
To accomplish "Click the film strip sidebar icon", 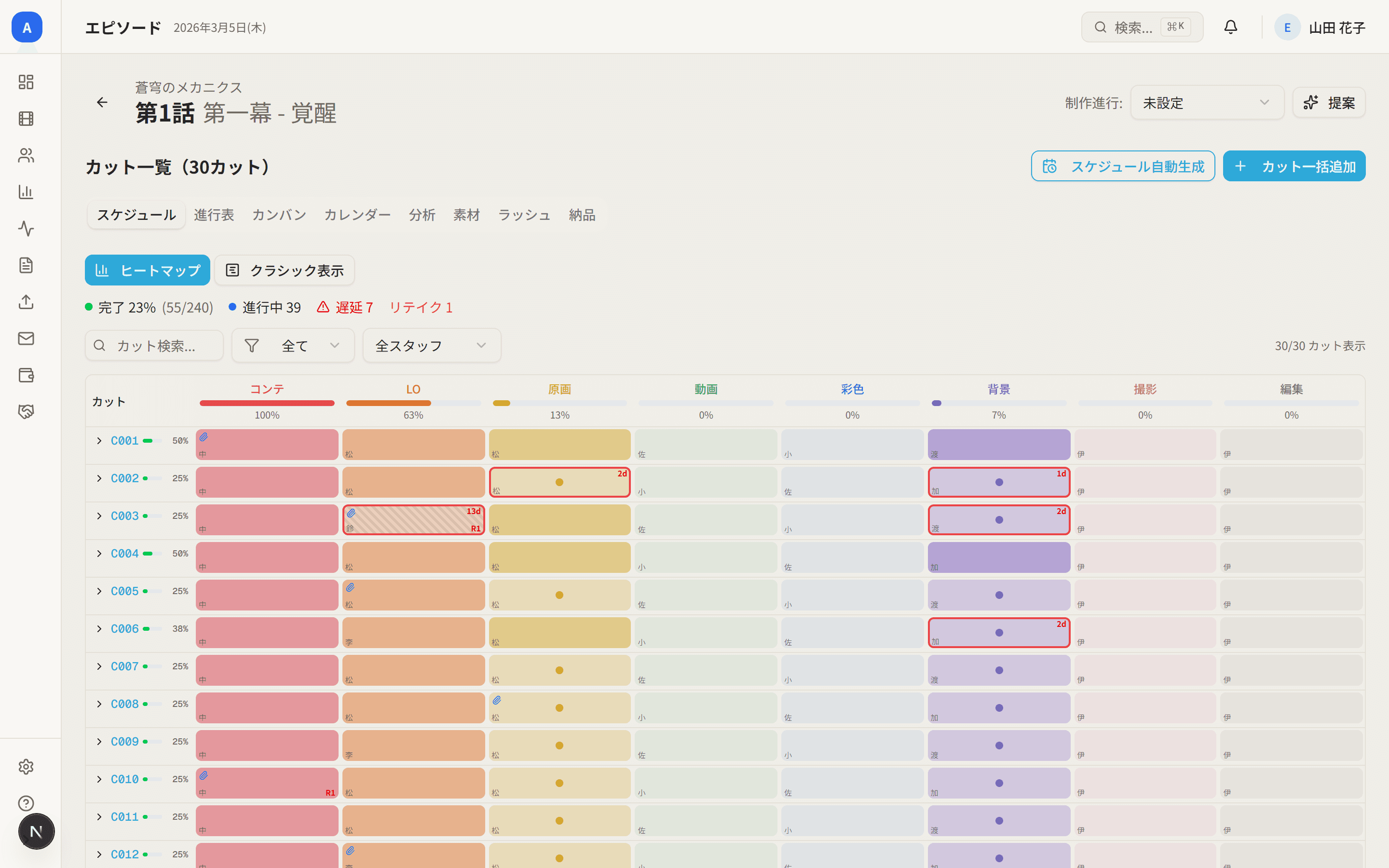I will 26,119.
